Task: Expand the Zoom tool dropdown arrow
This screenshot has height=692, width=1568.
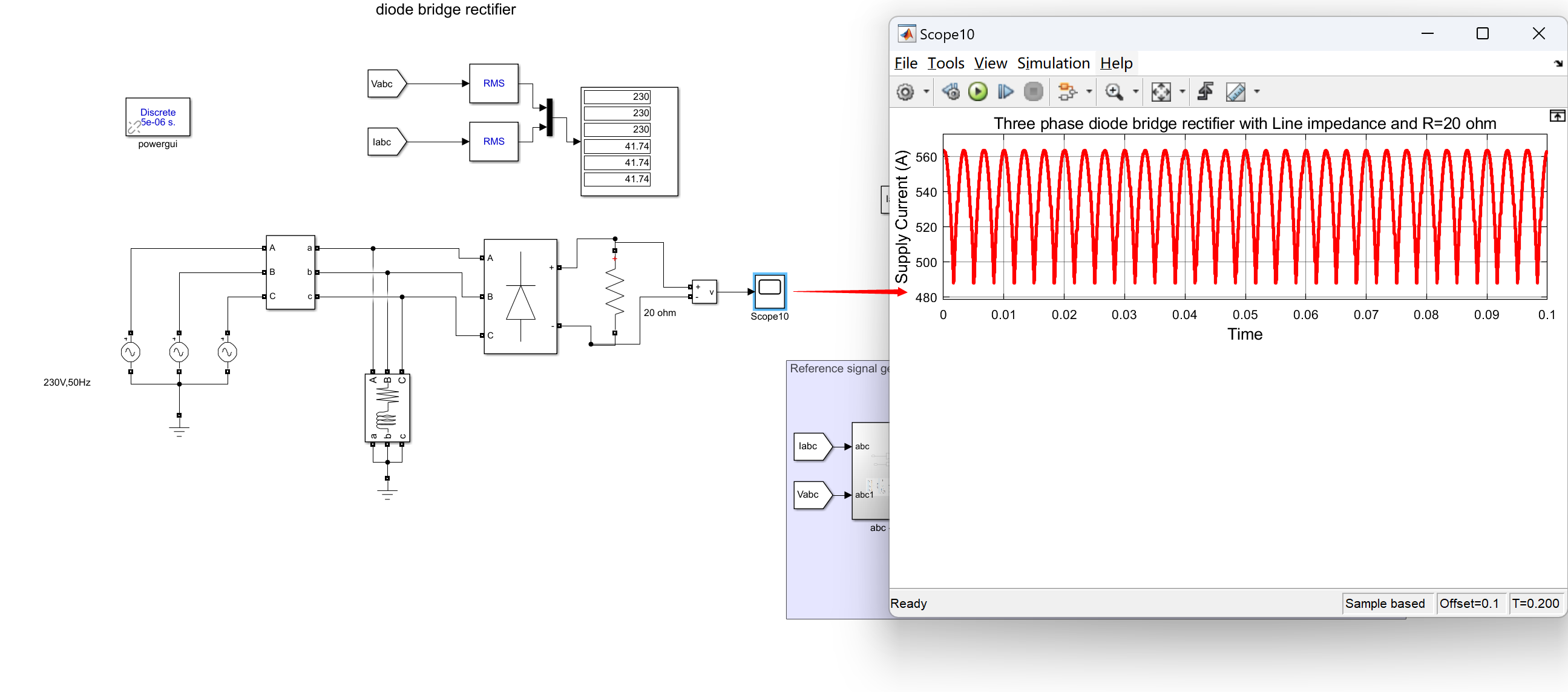Action: coord(1135,92)
